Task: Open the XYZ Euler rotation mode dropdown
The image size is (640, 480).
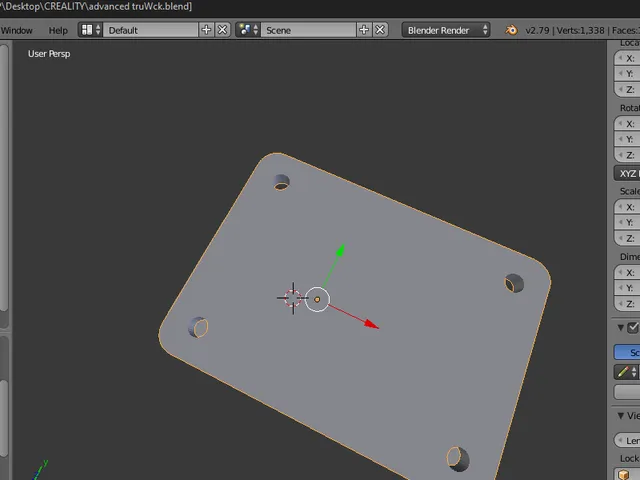Action: 627,173
